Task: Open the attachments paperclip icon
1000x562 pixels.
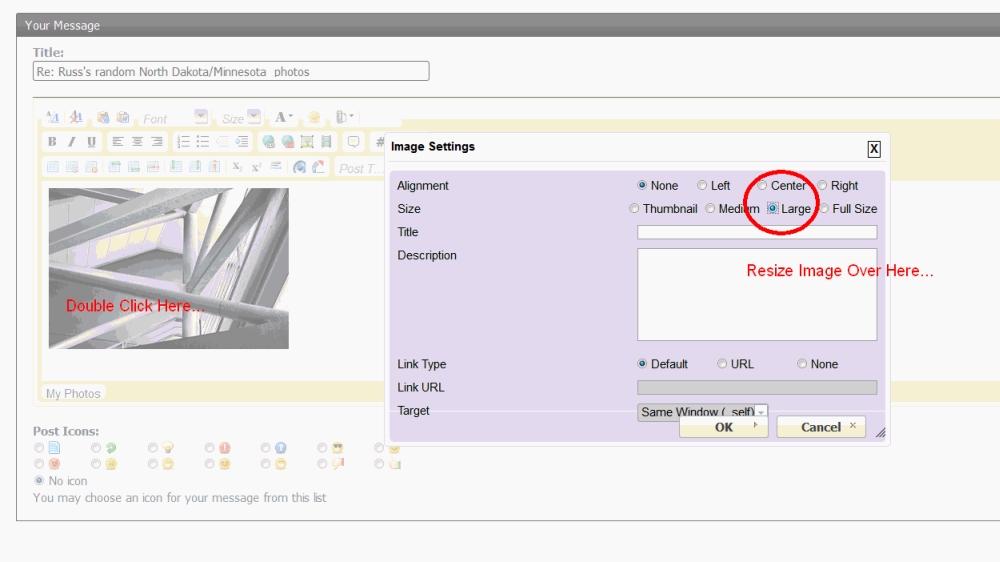Action: (343, 117)
